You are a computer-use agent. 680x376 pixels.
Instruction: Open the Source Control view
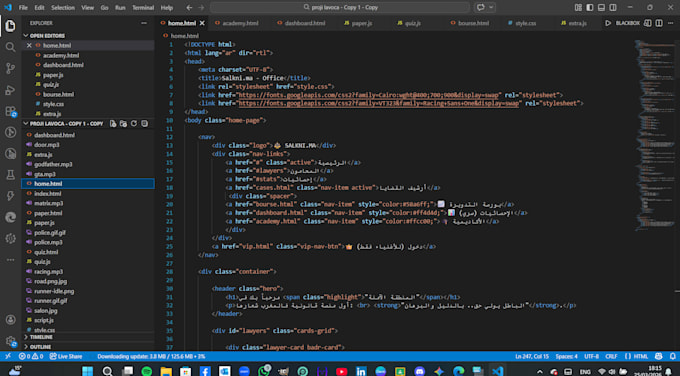(x=10, y=68)
